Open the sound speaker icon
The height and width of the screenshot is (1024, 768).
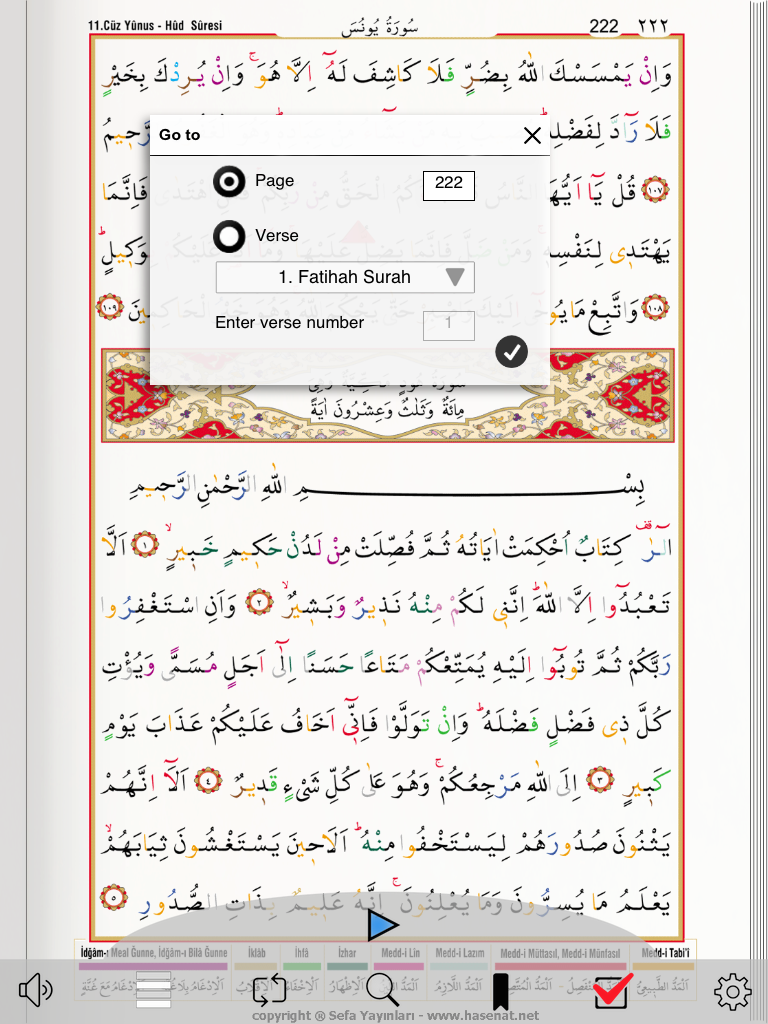36,990
